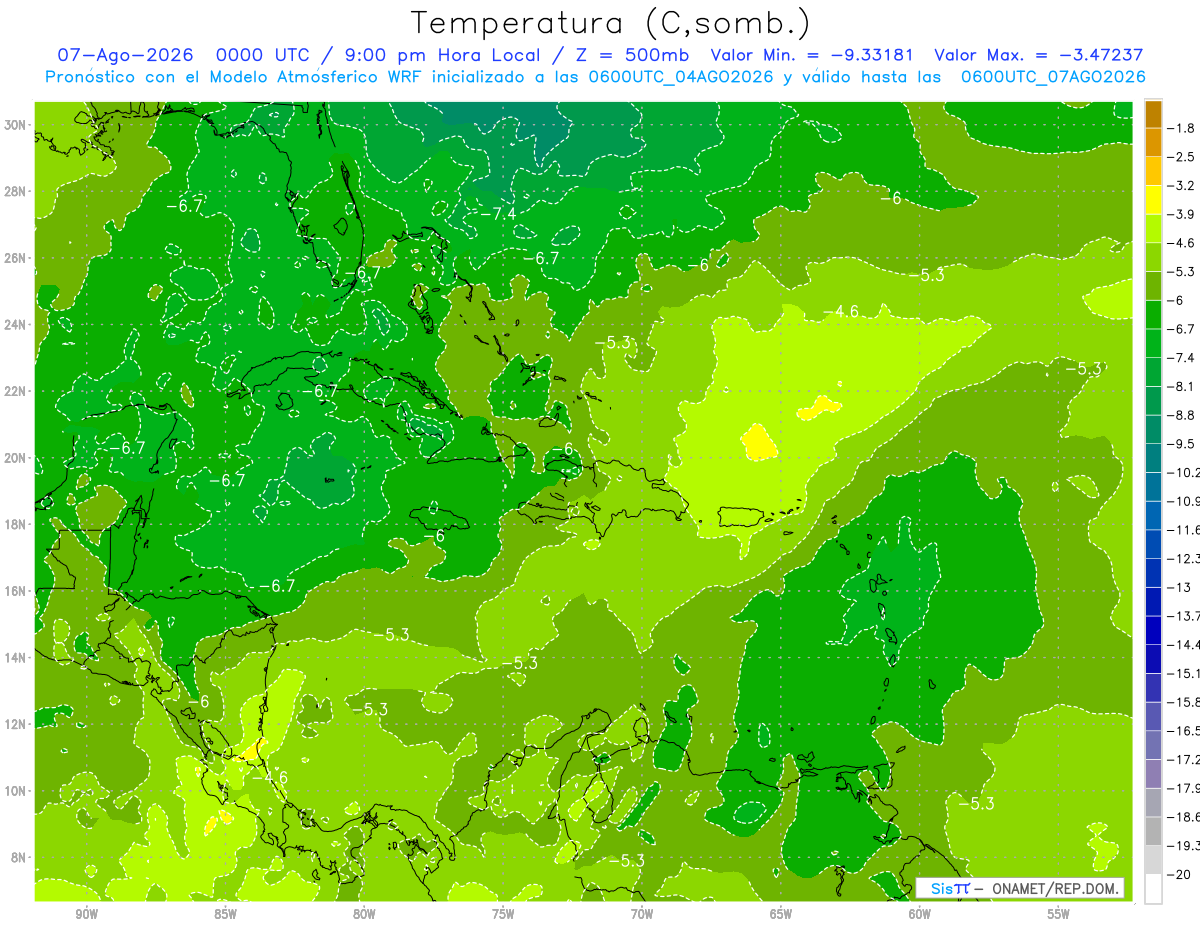The image size is (1200, 927).
Task: Click the '0600UTC_07AGO2026' valid-until time
Action: (1054, 77)
